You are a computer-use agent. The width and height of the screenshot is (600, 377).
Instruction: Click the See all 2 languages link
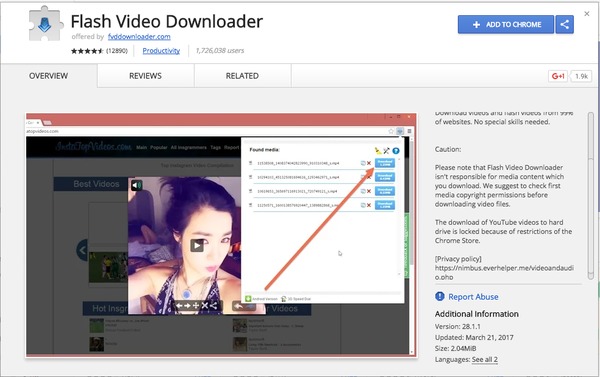(484, 359)
